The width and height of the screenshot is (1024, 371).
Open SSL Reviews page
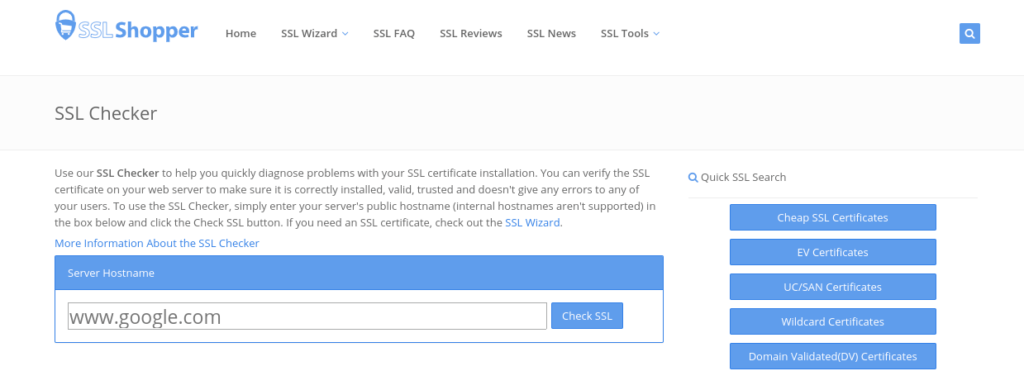pyautogui.click(x=471, y=33)
